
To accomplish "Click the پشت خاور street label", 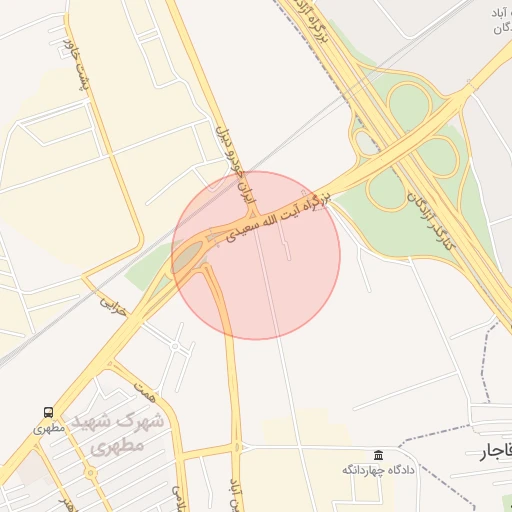I will pos(77,64).
